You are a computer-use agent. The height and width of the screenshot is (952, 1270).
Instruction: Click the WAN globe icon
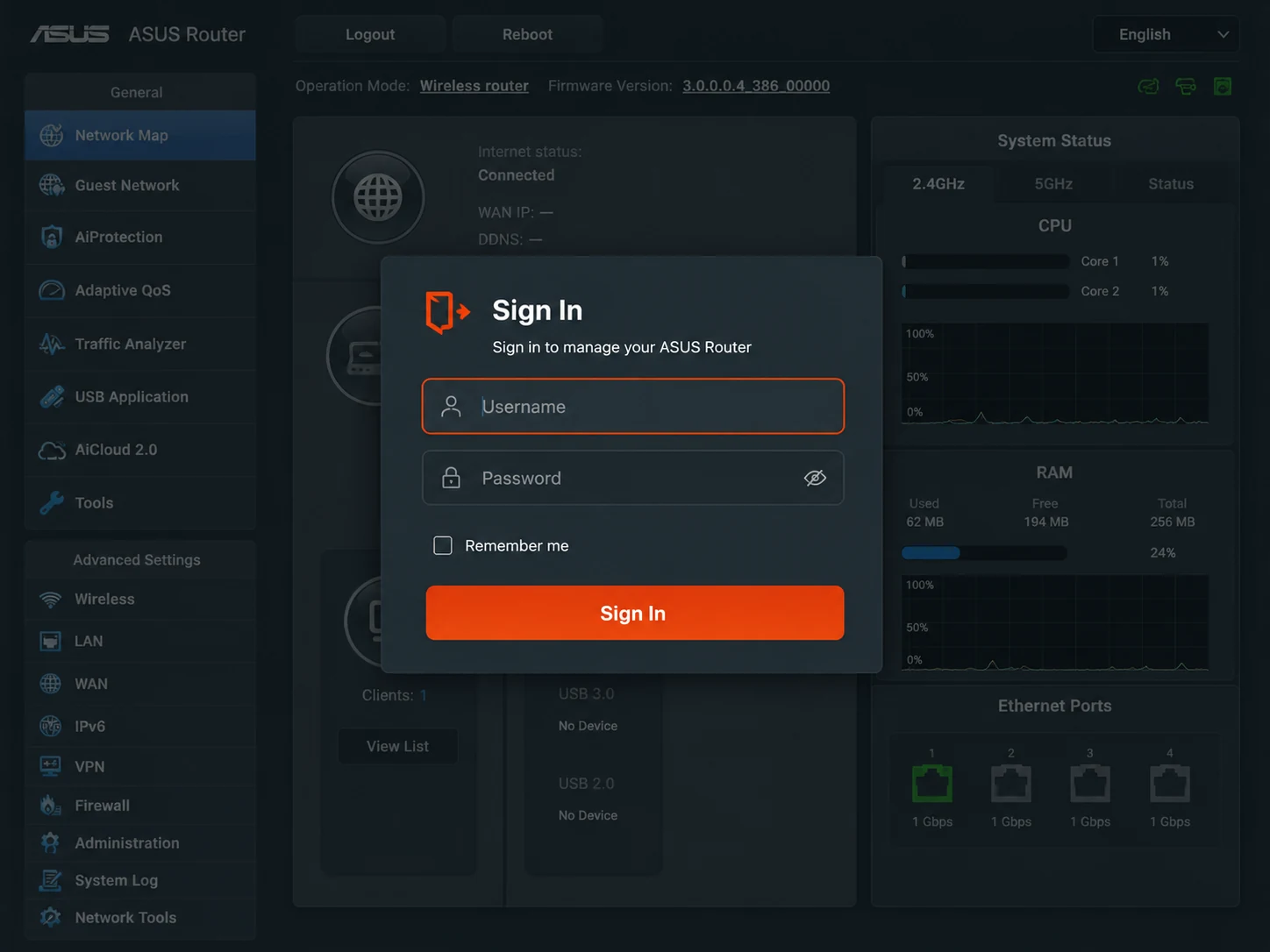coord(51,684)
